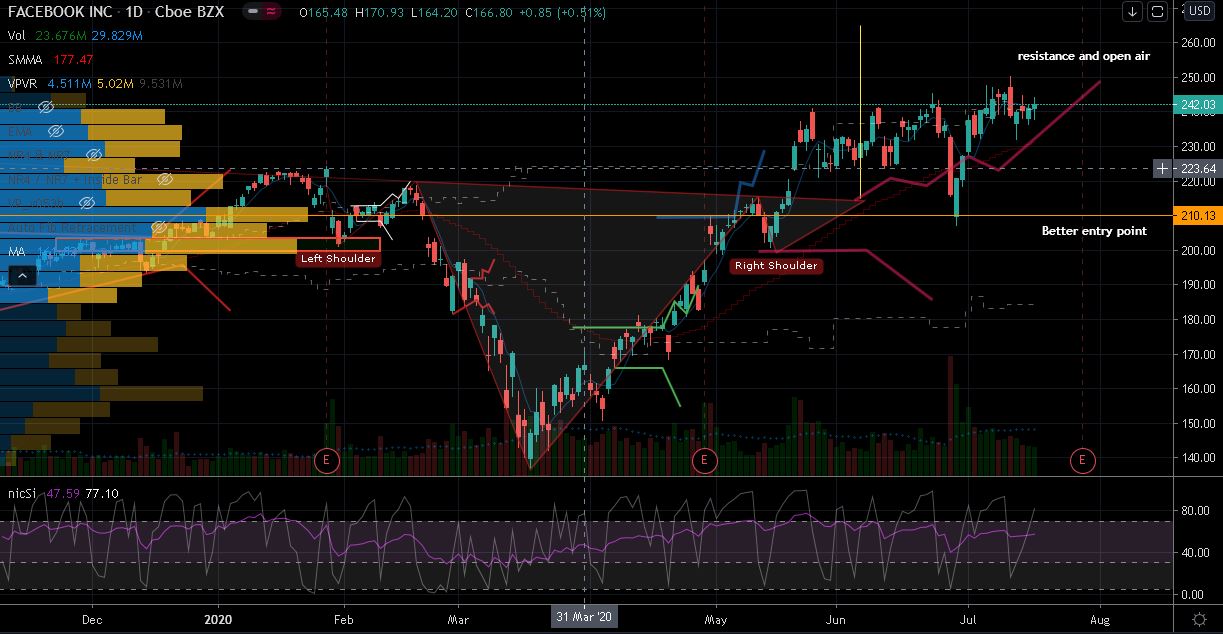Unhide NR4 / NR7 + Inside Bar indicator

(167, 180)
